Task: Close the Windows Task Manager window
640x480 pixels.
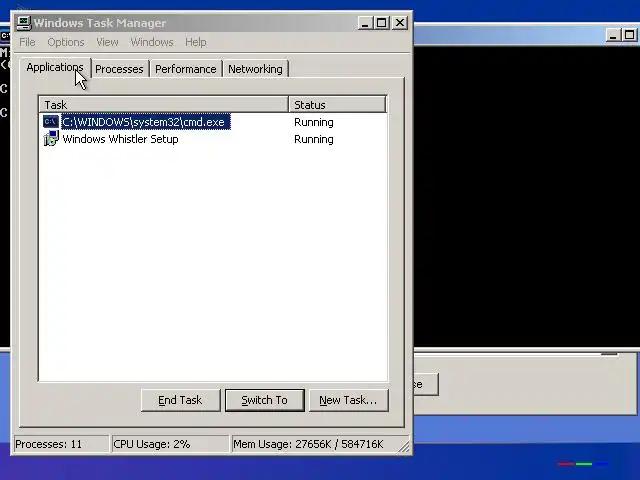Action: 400,23
